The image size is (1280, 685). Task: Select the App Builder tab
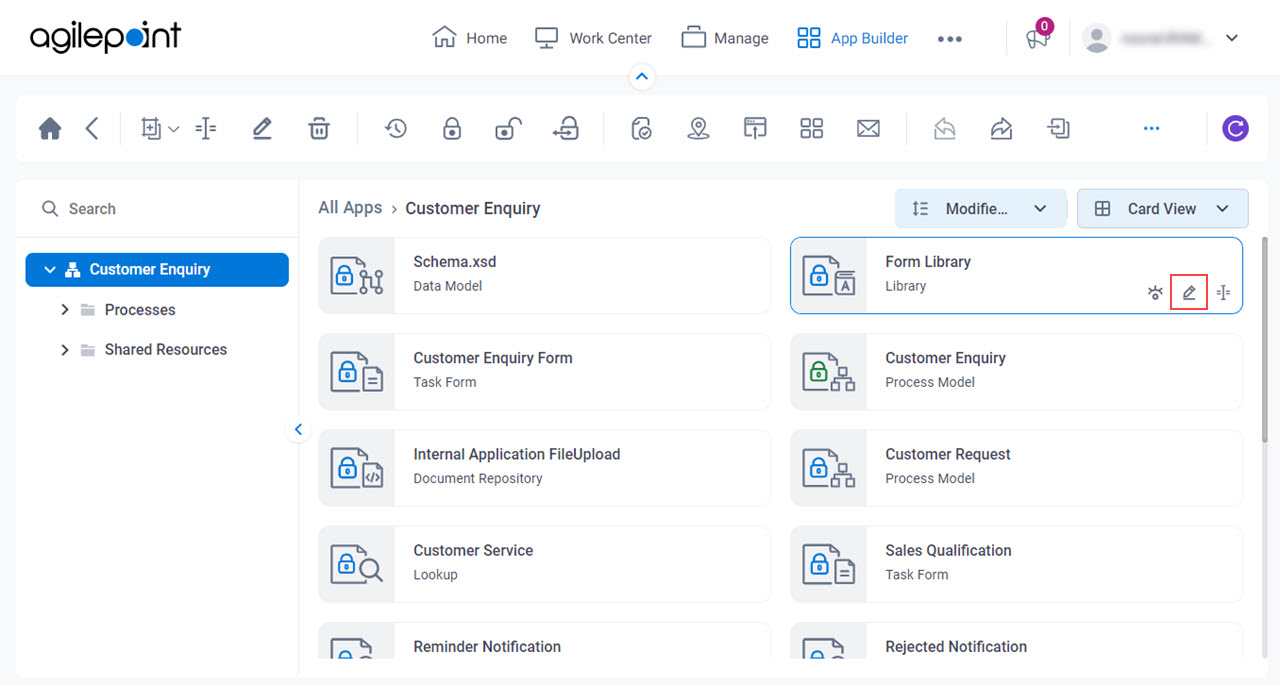tap(852, 38)
